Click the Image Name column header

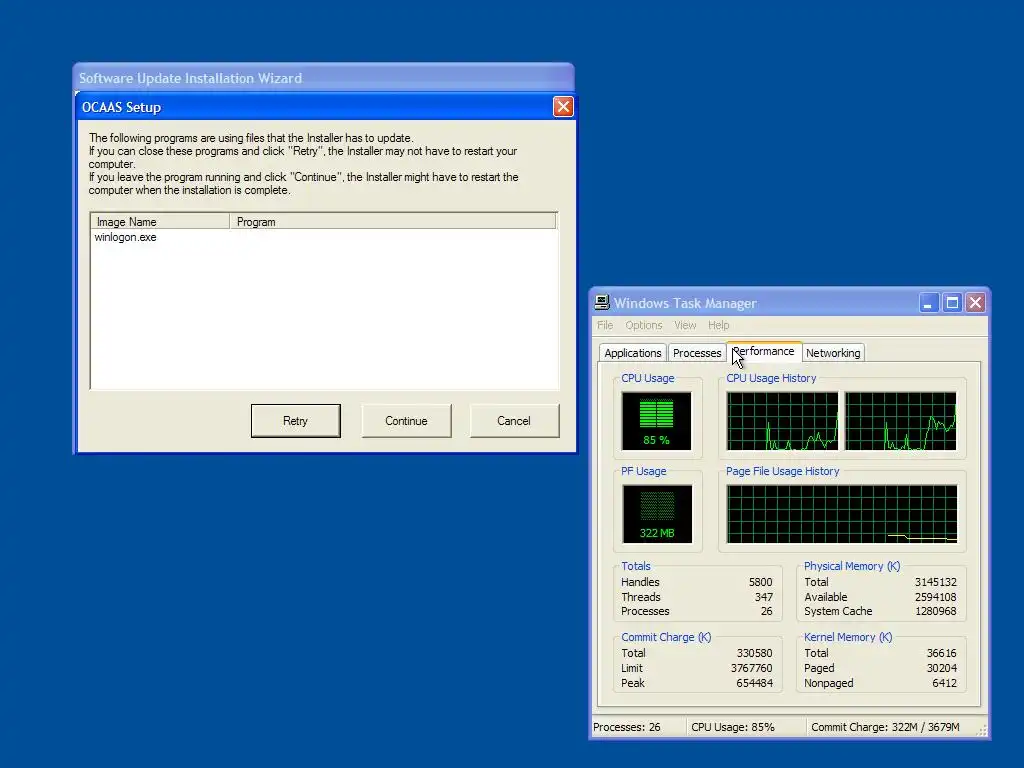160,221
